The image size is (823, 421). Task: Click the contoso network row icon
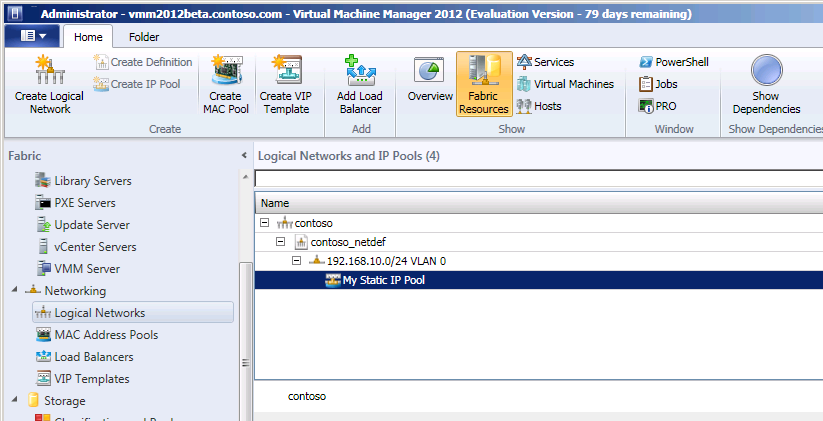(284, 223)
